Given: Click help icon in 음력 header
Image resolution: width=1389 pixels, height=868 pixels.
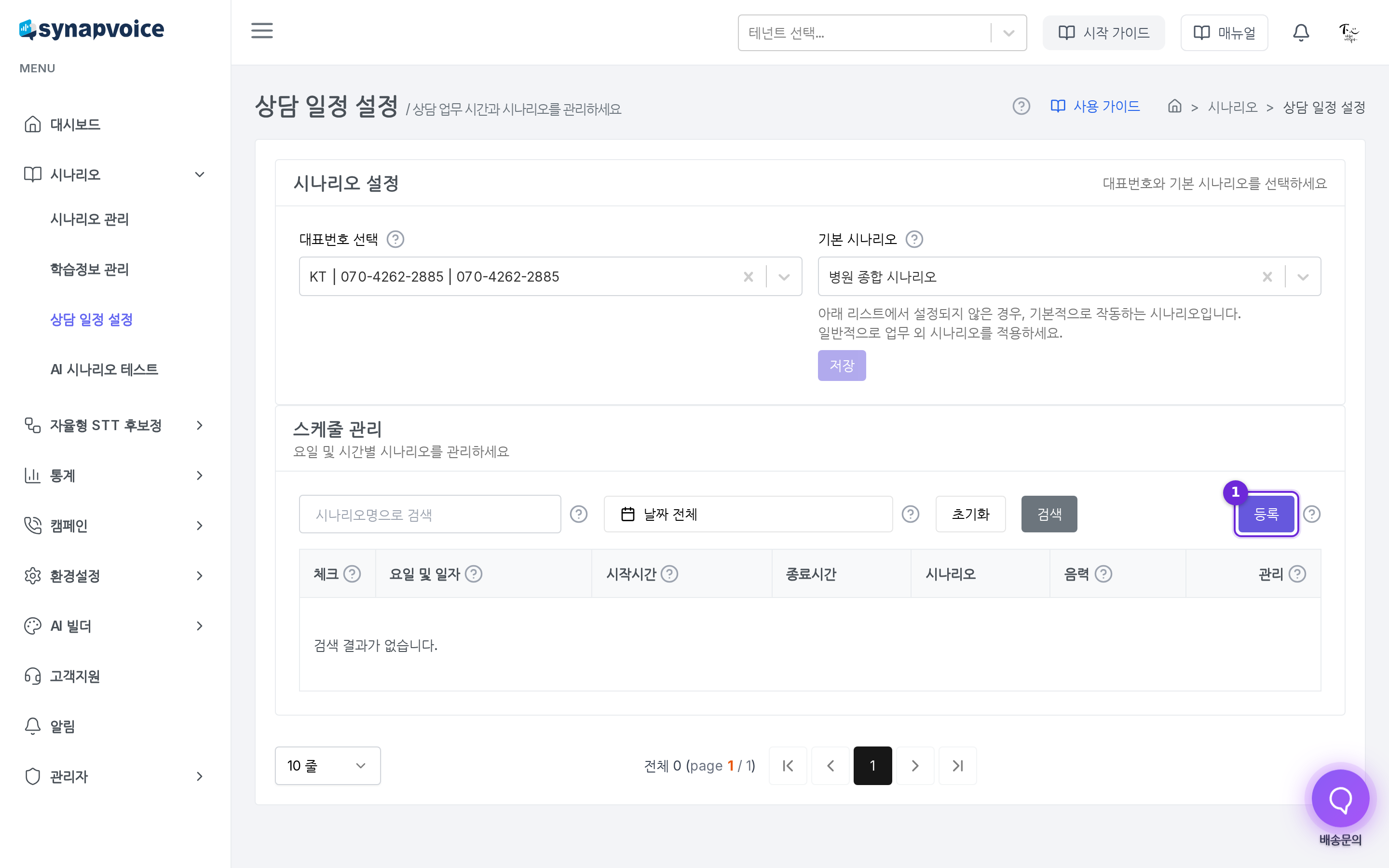Looking at the screenshot, I should pos(1103,573).
